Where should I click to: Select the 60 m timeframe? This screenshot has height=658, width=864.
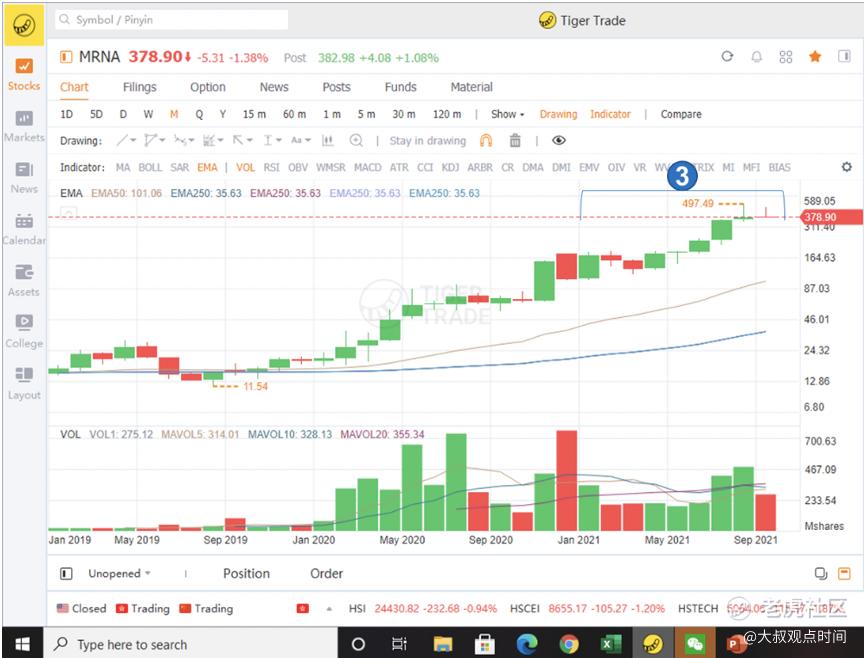click(x=294, y=114)
